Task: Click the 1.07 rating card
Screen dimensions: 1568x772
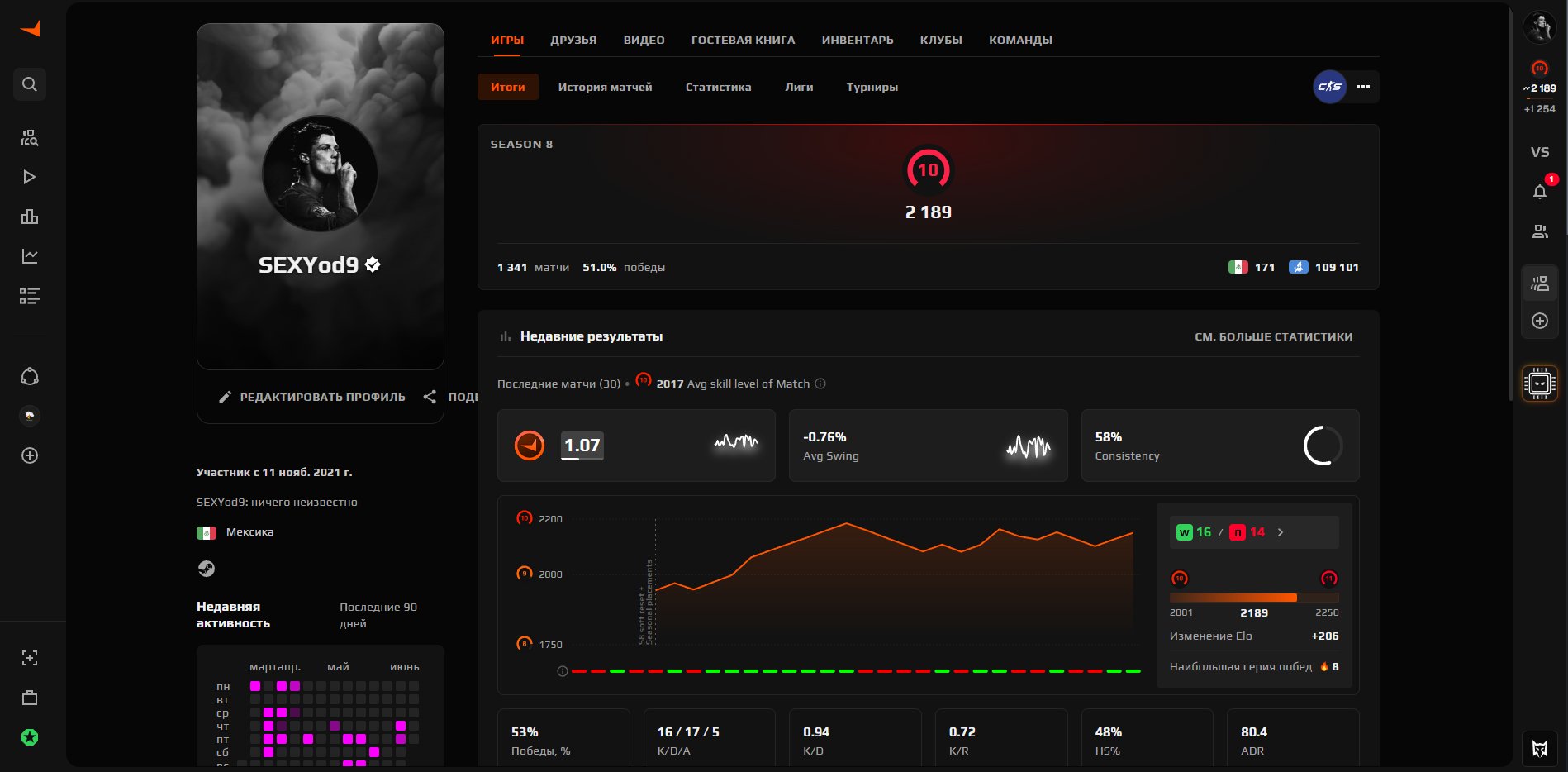Action: tap(636, 446)
